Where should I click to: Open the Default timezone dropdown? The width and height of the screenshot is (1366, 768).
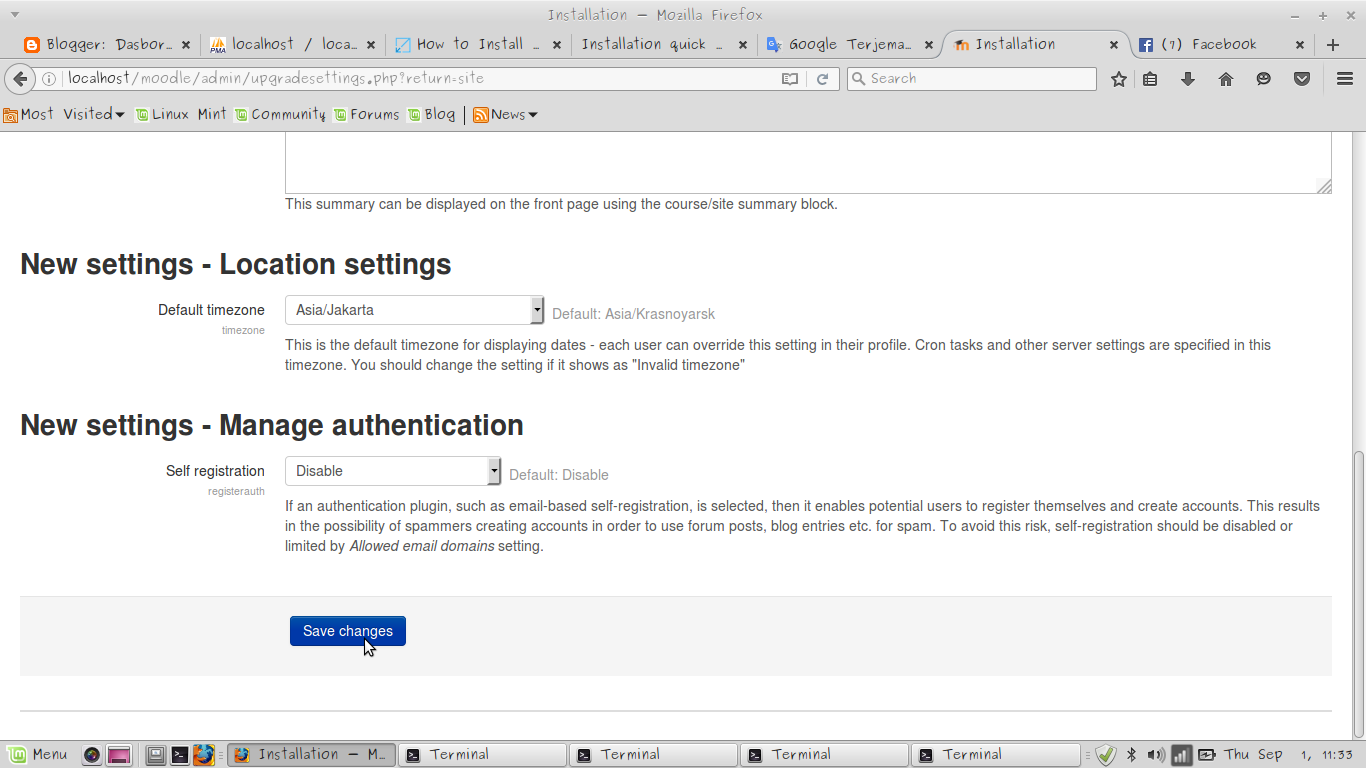(414, 310)
